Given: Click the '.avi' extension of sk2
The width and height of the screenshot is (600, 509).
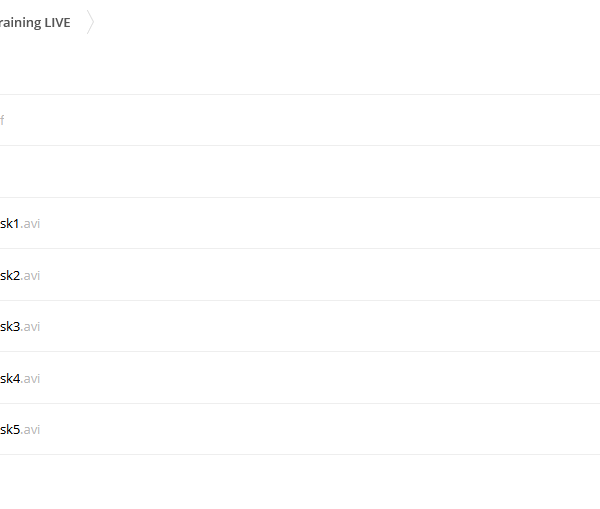Looking at the screenshot, I should [x=31, y=276].
